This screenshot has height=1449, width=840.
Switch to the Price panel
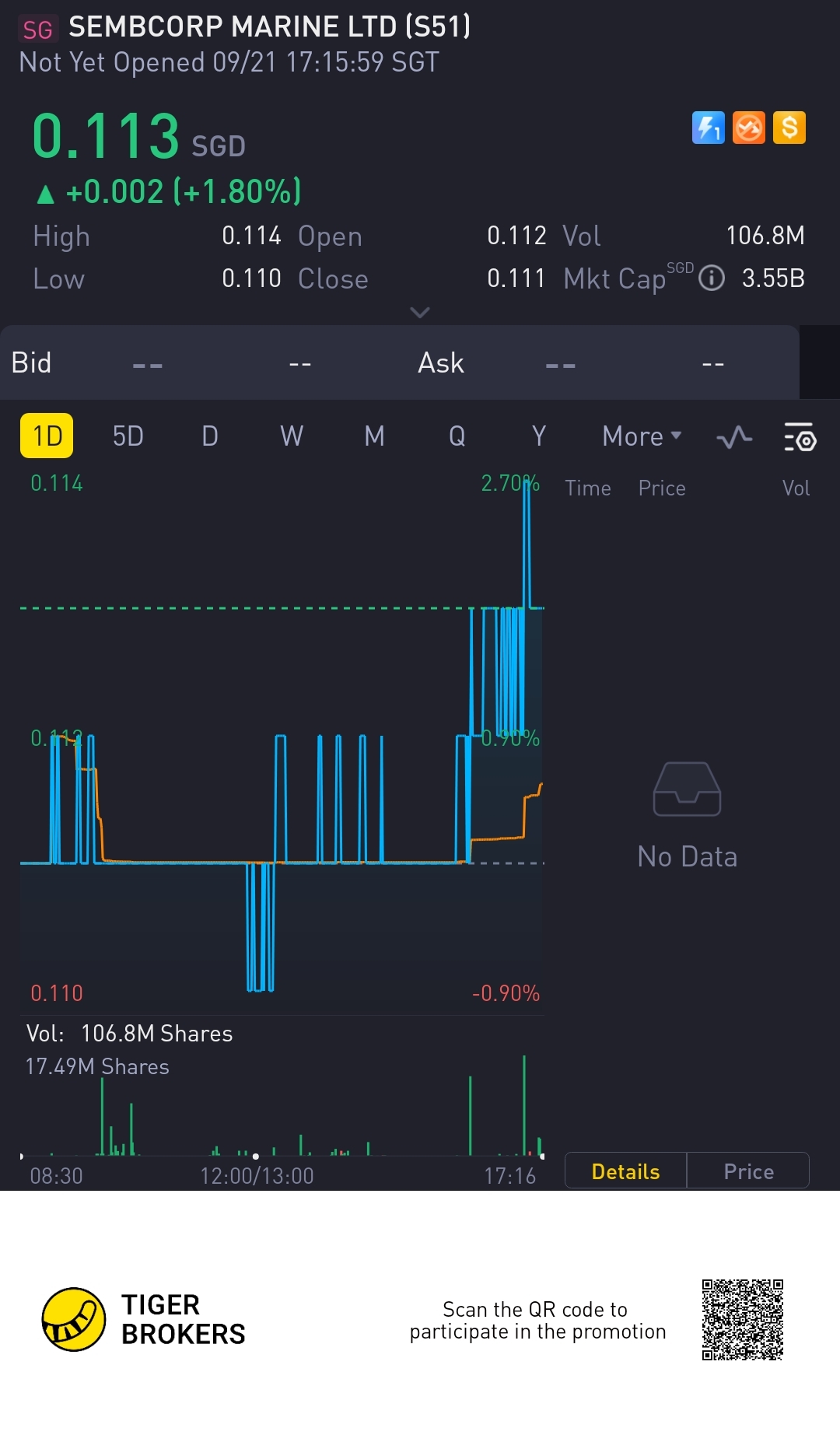click(748, 1171)
